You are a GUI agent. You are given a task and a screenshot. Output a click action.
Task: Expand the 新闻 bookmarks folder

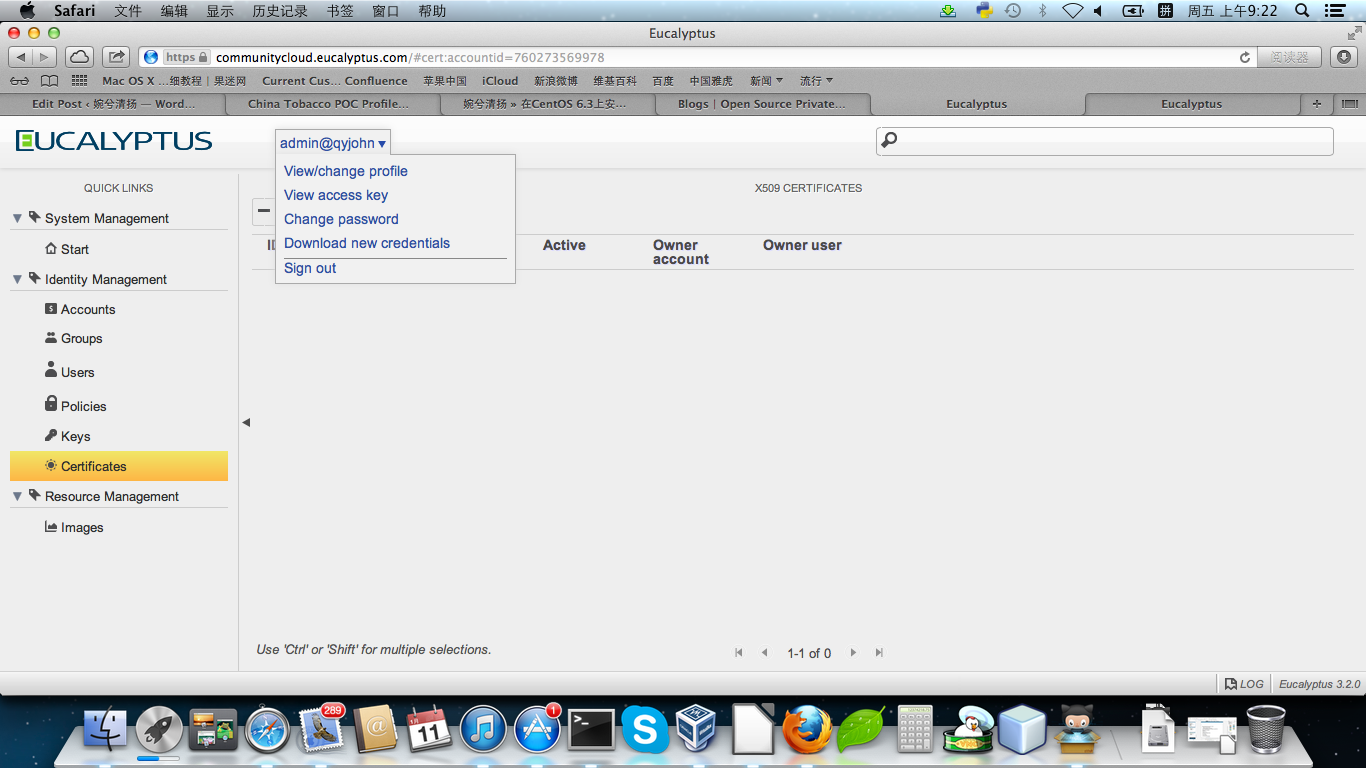[x=766, y=81]
